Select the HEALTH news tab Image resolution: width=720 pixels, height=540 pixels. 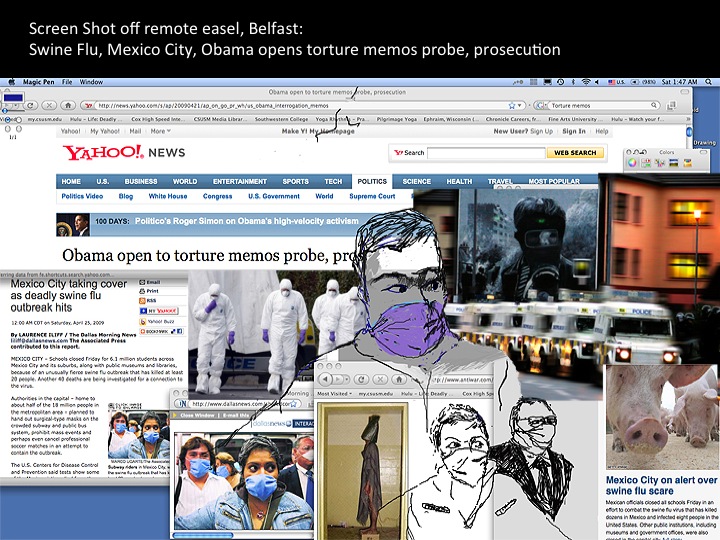point(459,181)
